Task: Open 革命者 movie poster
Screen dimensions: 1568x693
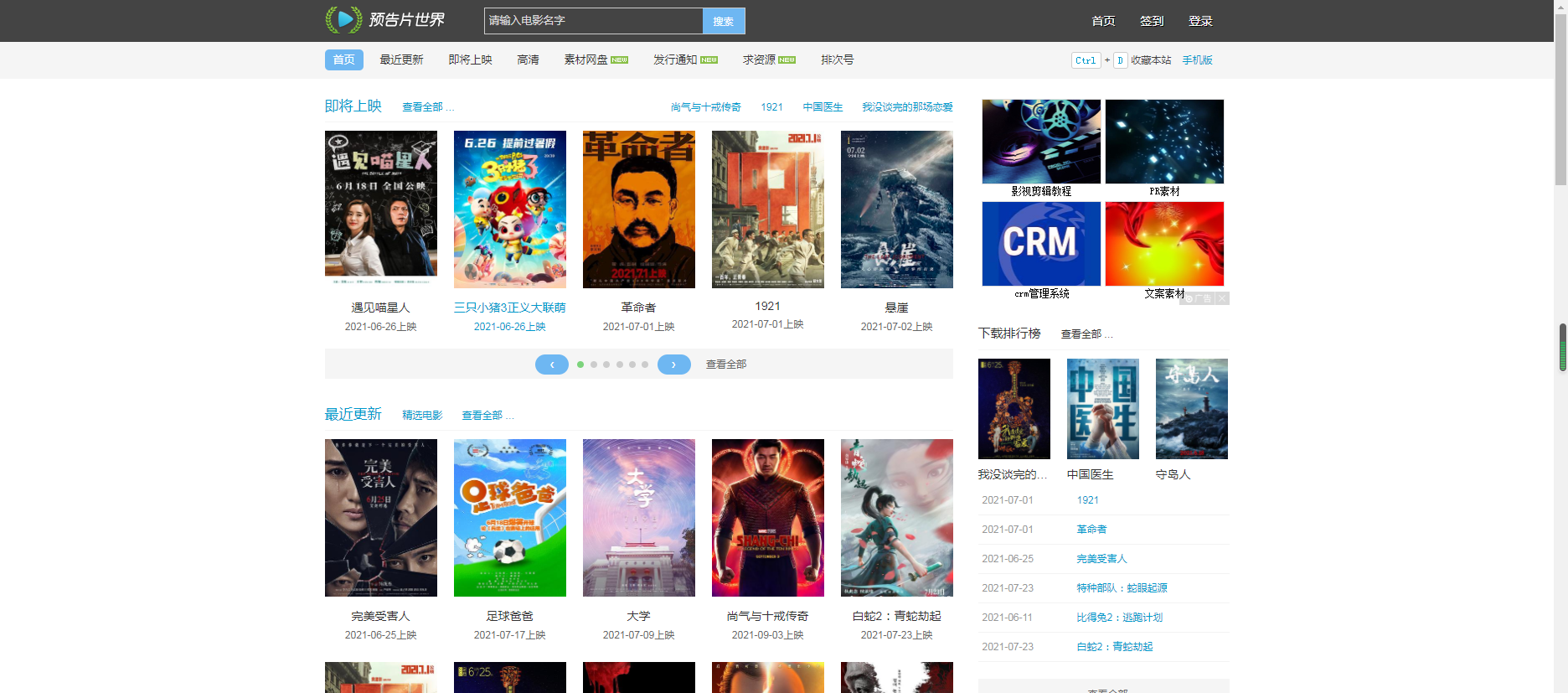Action: click(x=639, y=209)
